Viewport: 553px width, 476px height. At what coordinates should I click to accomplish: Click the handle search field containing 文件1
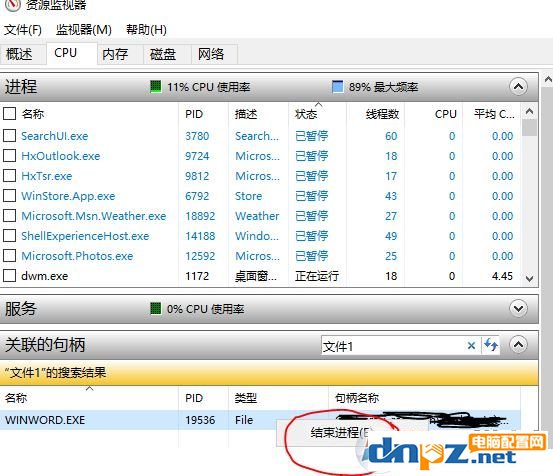coord(392,346)
